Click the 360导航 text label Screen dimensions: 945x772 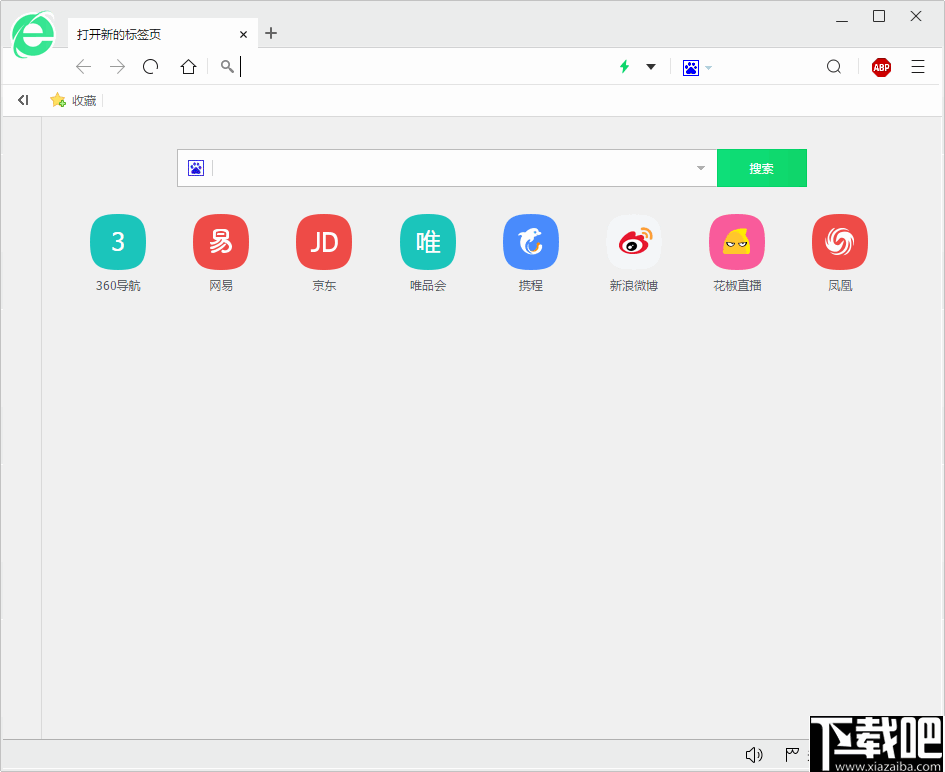coord(118,286)
